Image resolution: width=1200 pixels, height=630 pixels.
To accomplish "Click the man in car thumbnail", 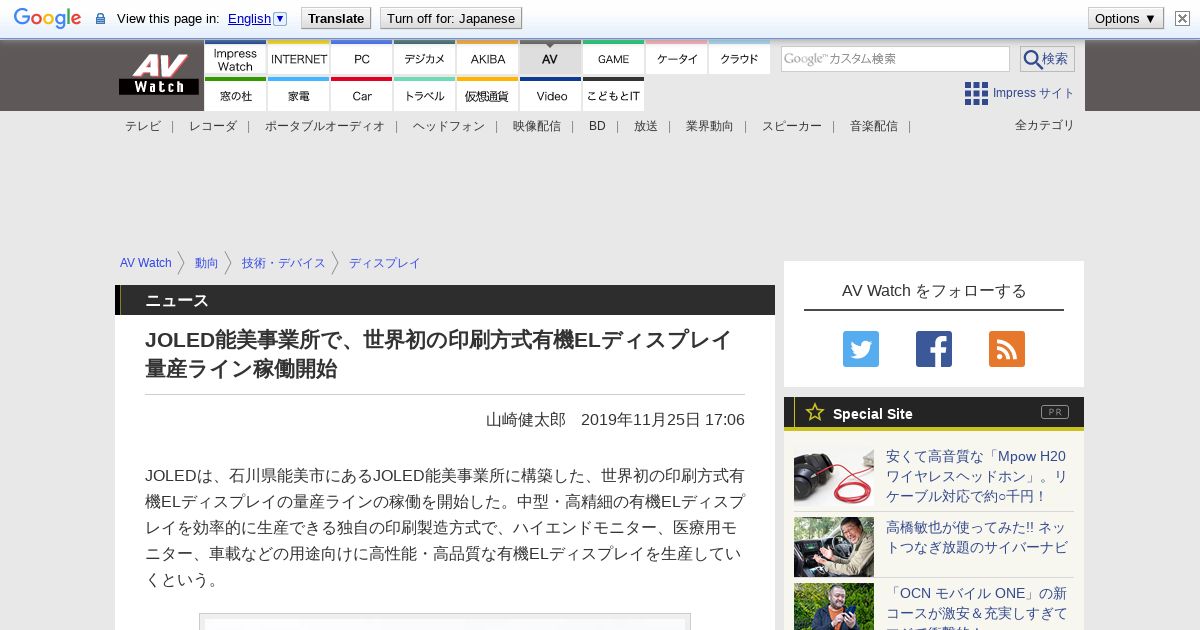I will [834, 547].
